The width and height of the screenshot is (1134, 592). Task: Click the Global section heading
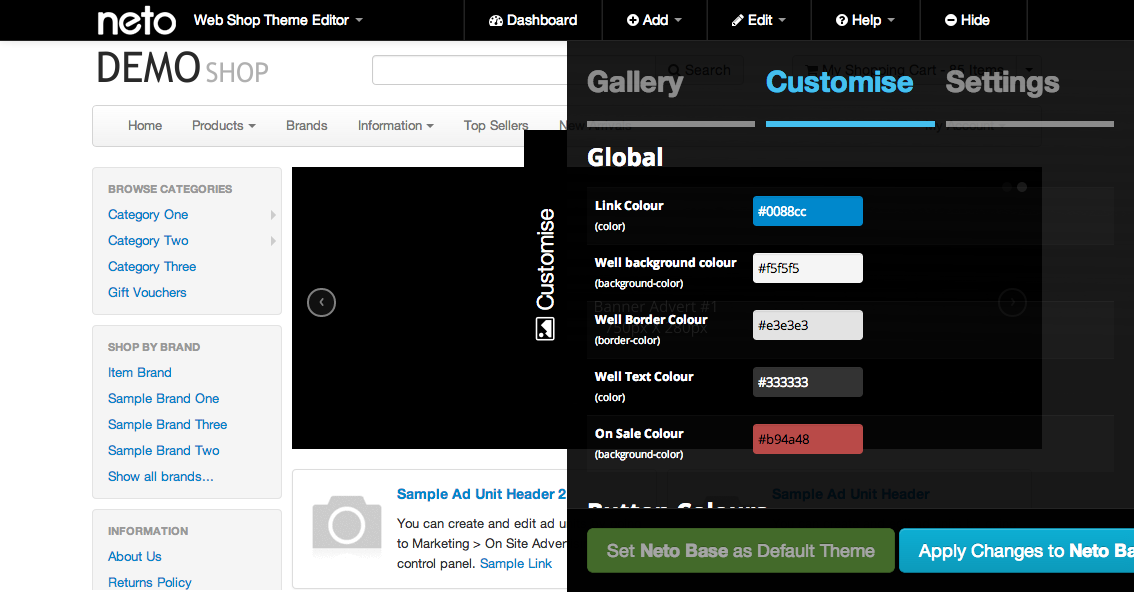pyautogui.click(x=625, y=158)
